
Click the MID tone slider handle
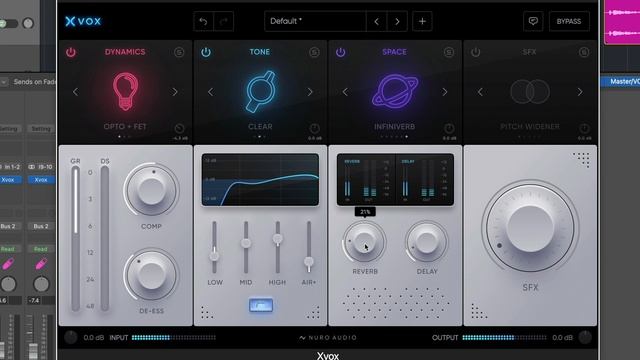pyautogui.click(x=246, y=243)
